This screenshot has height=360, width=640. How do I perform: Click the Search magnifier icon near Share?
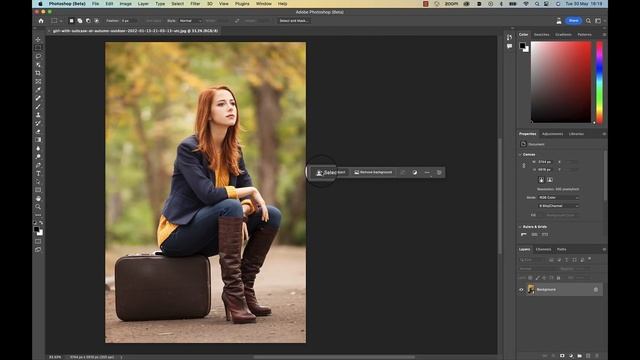(588, 21)
